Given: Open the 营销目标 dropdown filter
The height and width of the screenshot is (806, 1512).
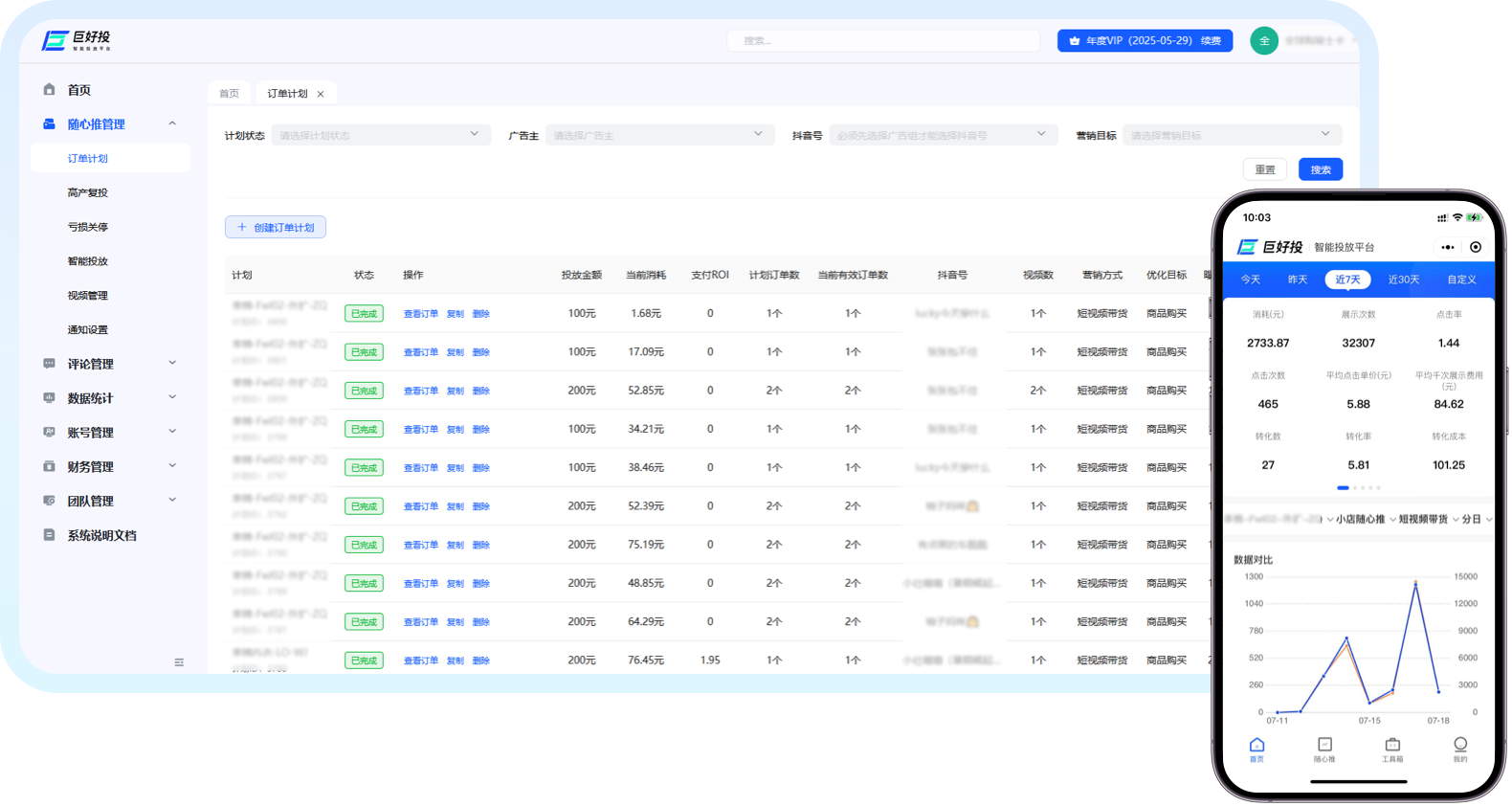Looking at the screenshot, I should click(x=1233, y=135).
